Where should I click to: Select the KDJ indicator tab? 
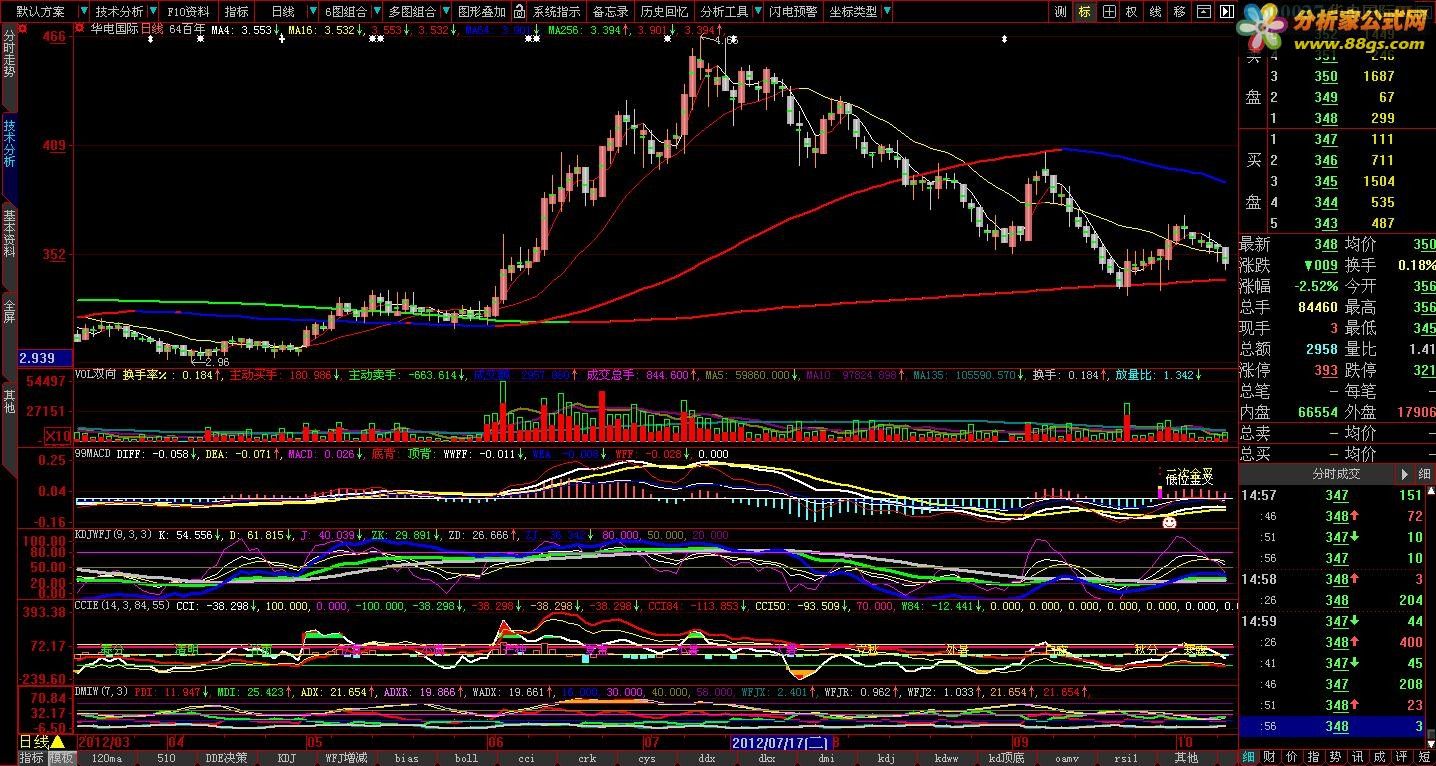click(287, 758)
